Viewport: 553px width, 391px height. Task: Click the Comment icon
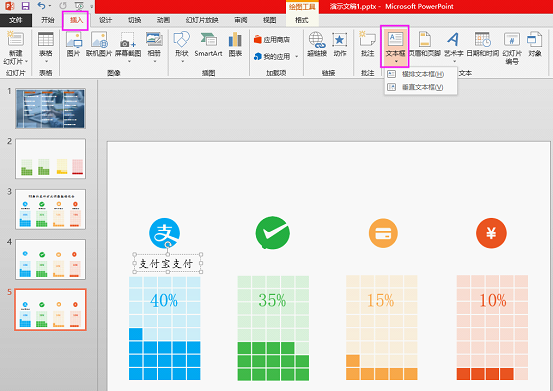point(367,39)
